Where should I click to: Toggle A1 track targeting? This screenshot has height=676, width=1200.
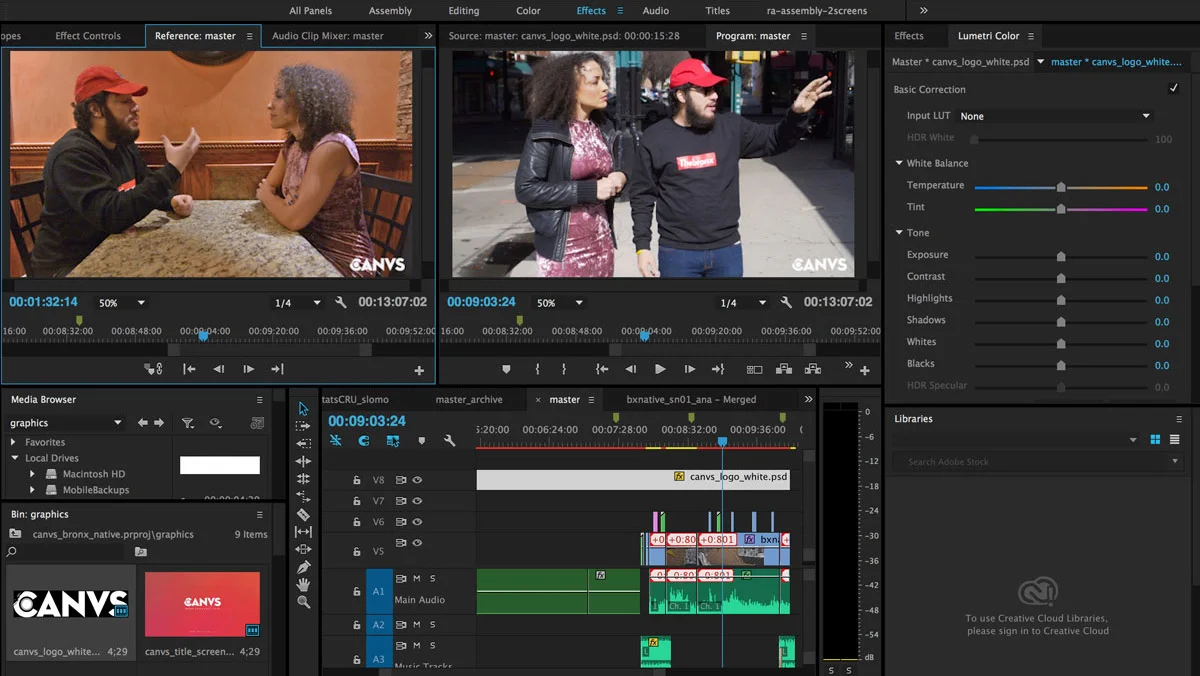[x=379, y=591]
